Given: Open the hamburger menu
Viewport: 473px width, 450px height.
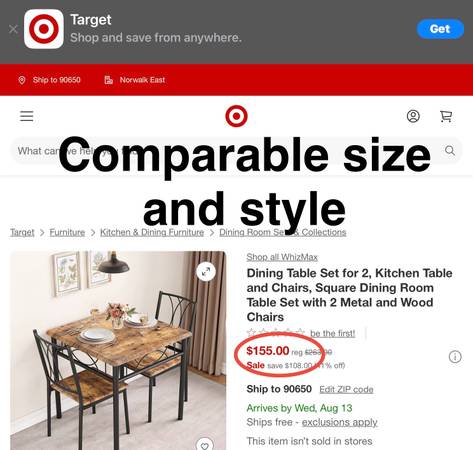Looking at the screenshot, I should coord(27,116).
